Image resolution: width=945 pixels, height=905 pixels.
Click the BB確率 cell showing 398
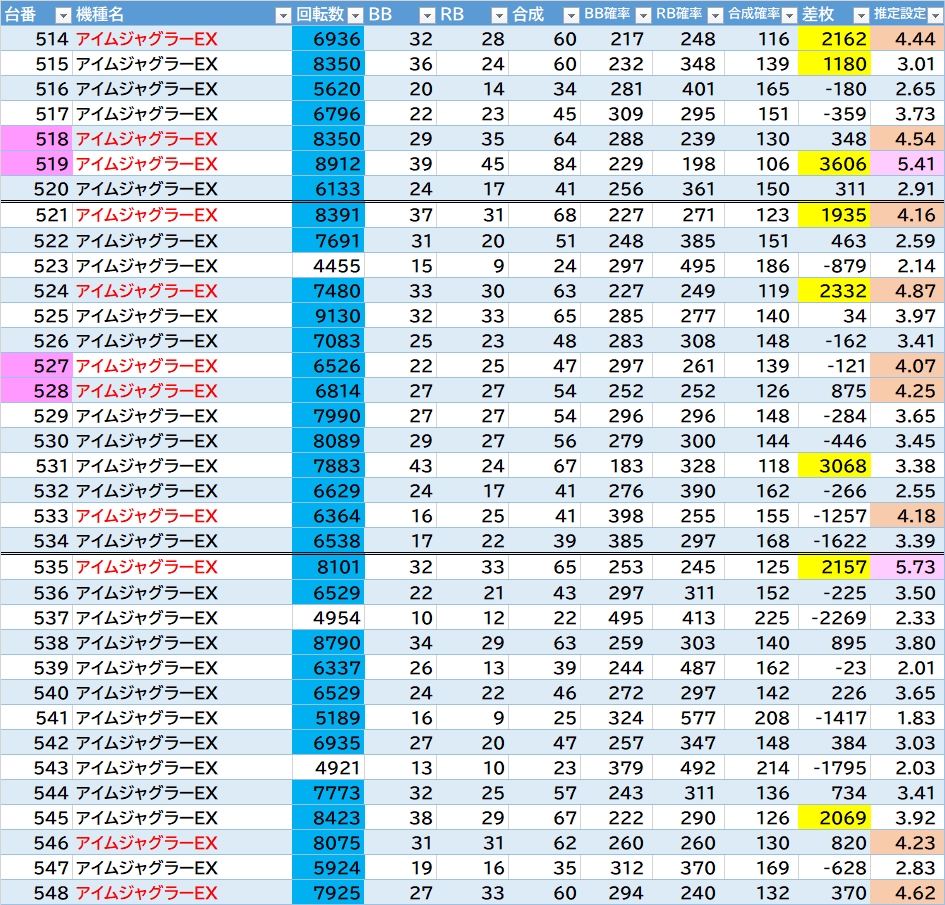coord(617,516)
